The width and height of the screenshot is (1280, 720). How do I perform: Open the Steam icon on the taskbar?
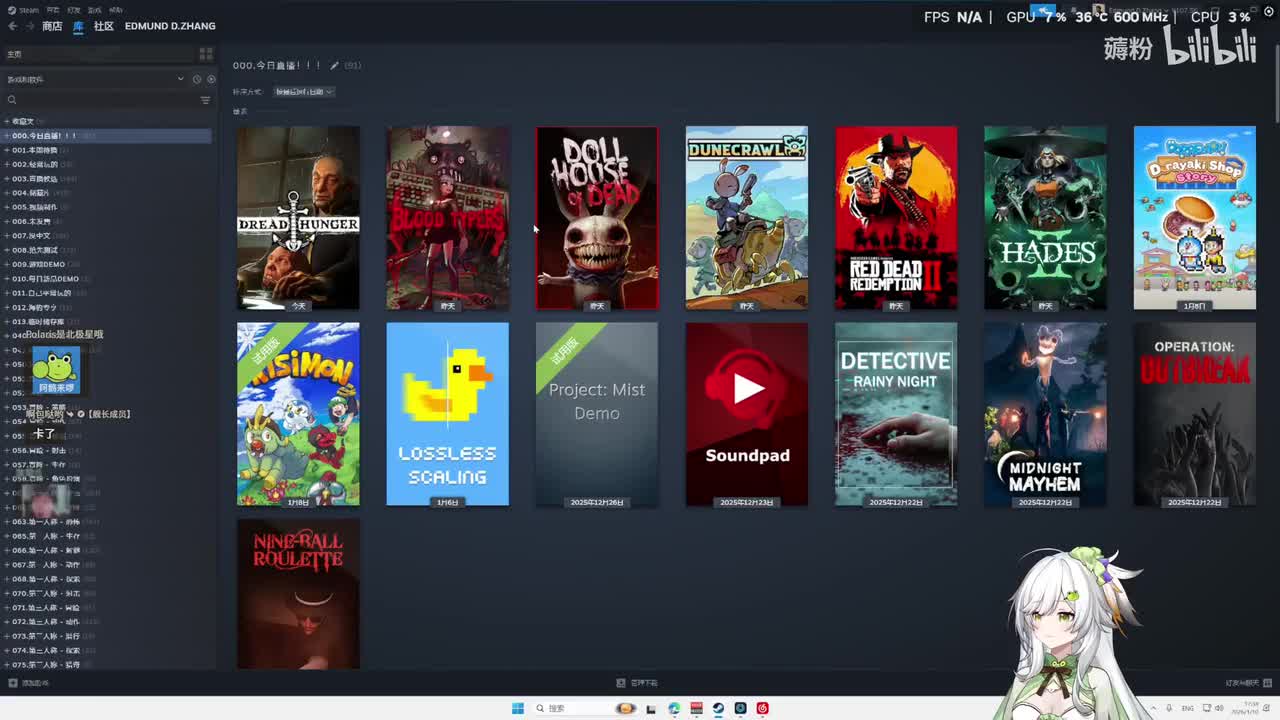point(718,708)
